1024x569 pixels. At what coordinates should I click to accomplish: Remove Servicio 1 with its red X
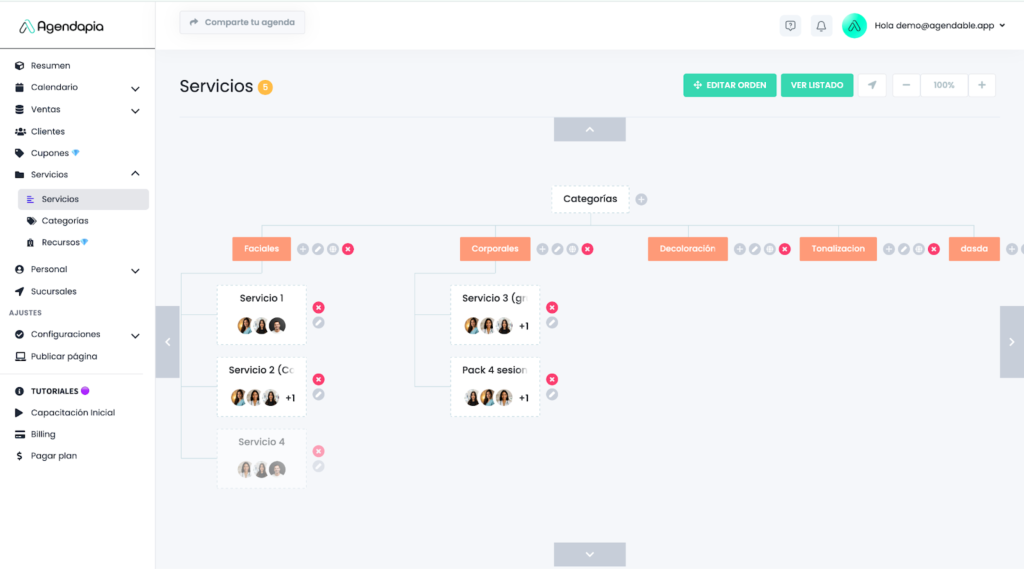tap(318, 308)
